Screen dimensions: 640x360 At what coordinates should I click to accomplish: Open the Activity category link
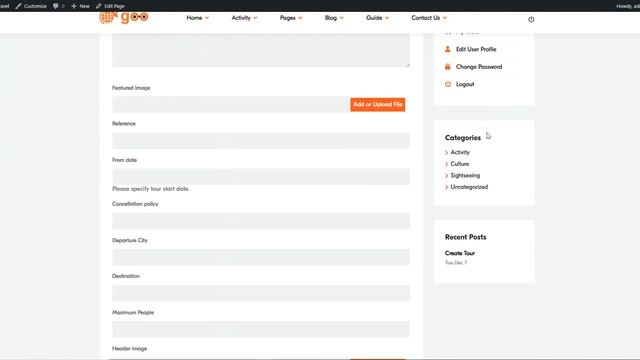pos(460,152)
